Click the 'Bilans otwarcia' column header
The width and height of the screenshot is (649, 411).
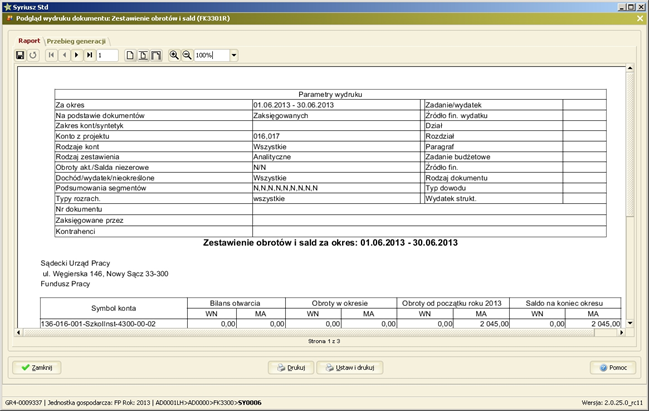pos(235,303)
